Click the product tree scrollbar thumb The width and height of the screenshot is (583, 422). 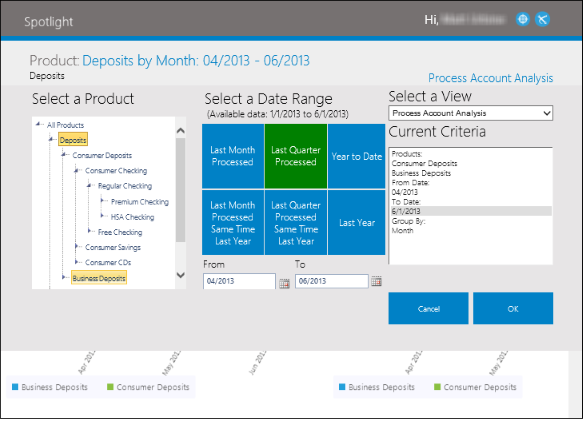(180, 190)
